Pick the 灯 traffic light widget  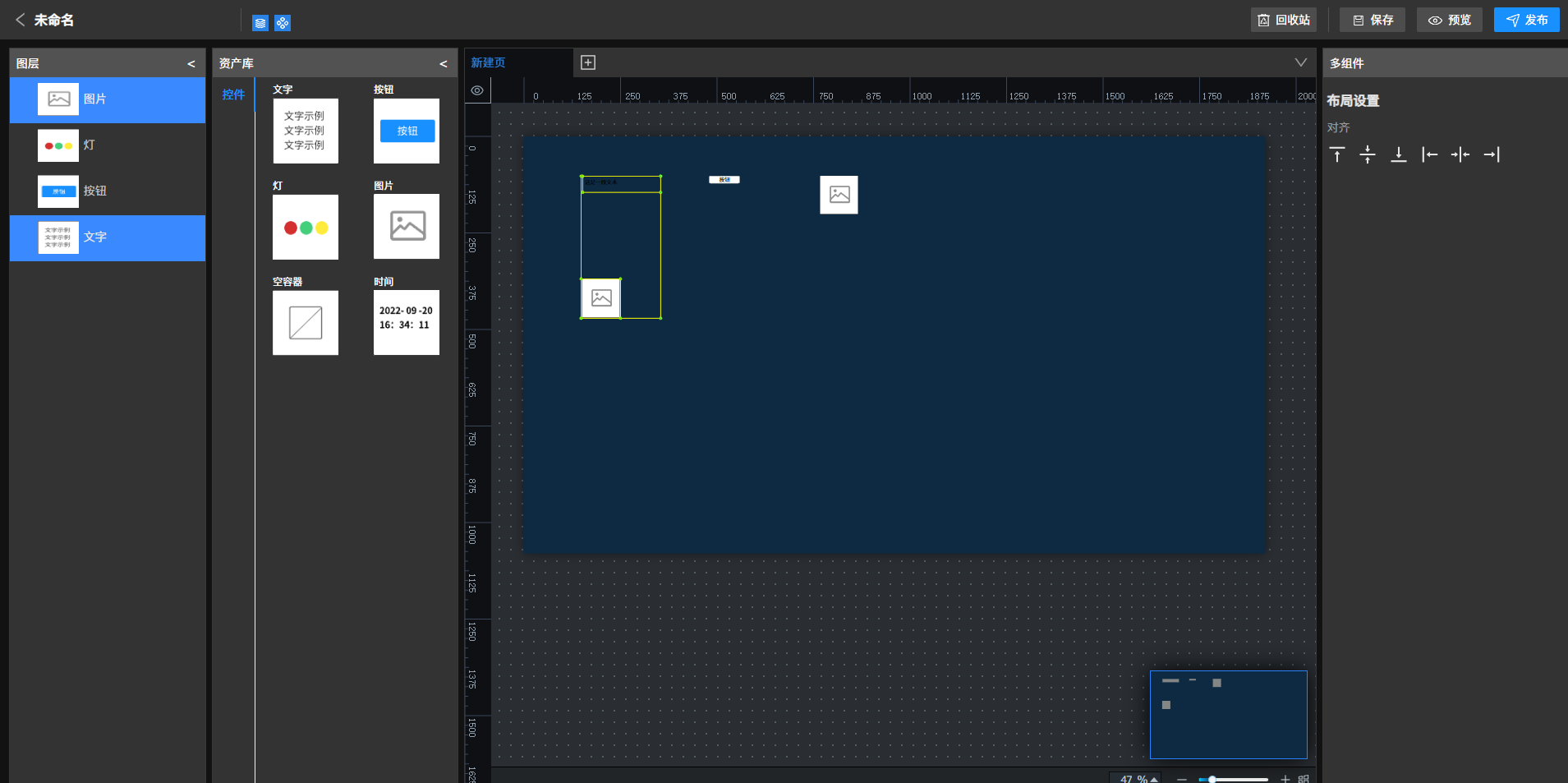[306, 227]
